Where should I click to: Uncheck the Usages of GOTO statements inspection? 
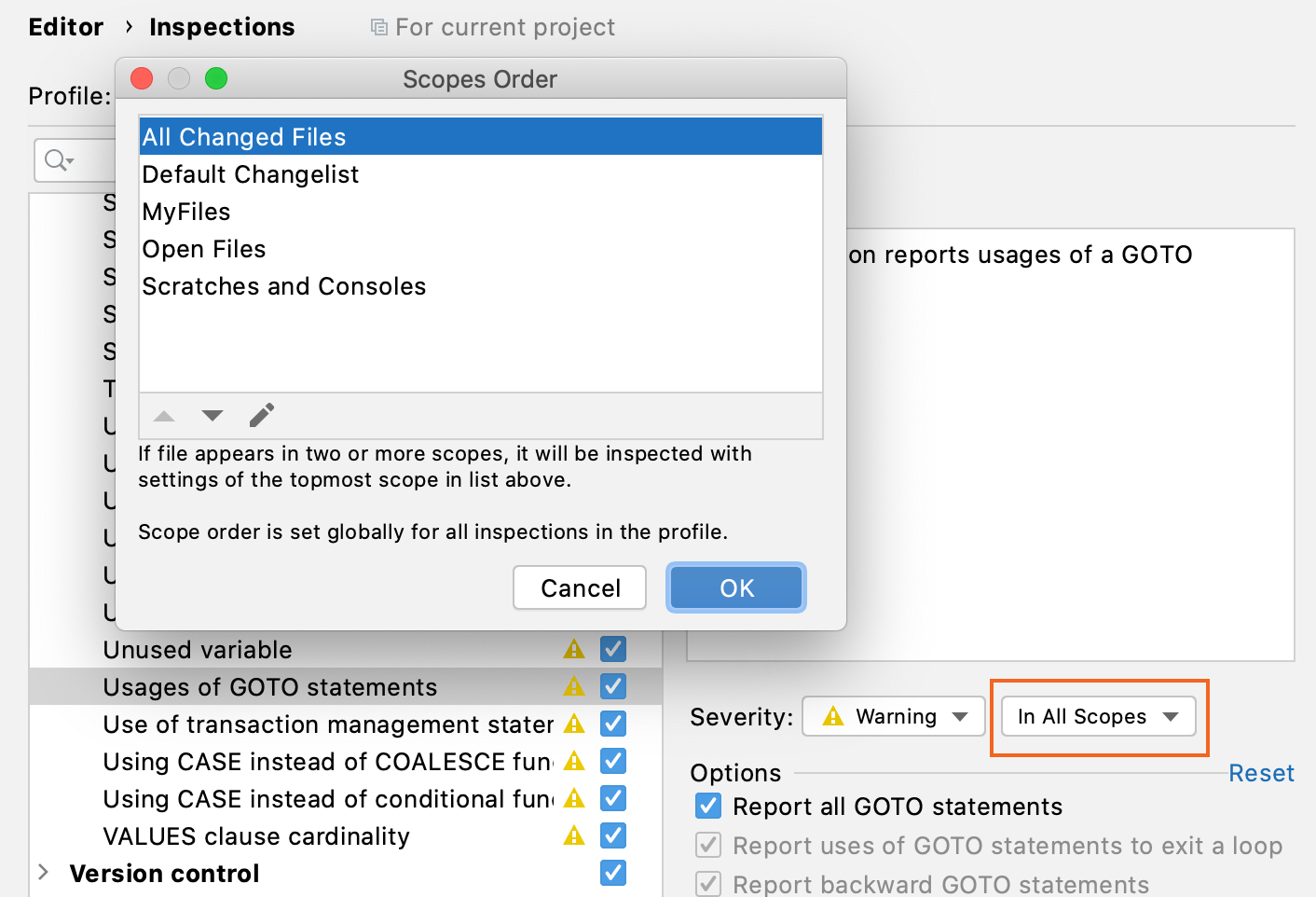(613, 686)
